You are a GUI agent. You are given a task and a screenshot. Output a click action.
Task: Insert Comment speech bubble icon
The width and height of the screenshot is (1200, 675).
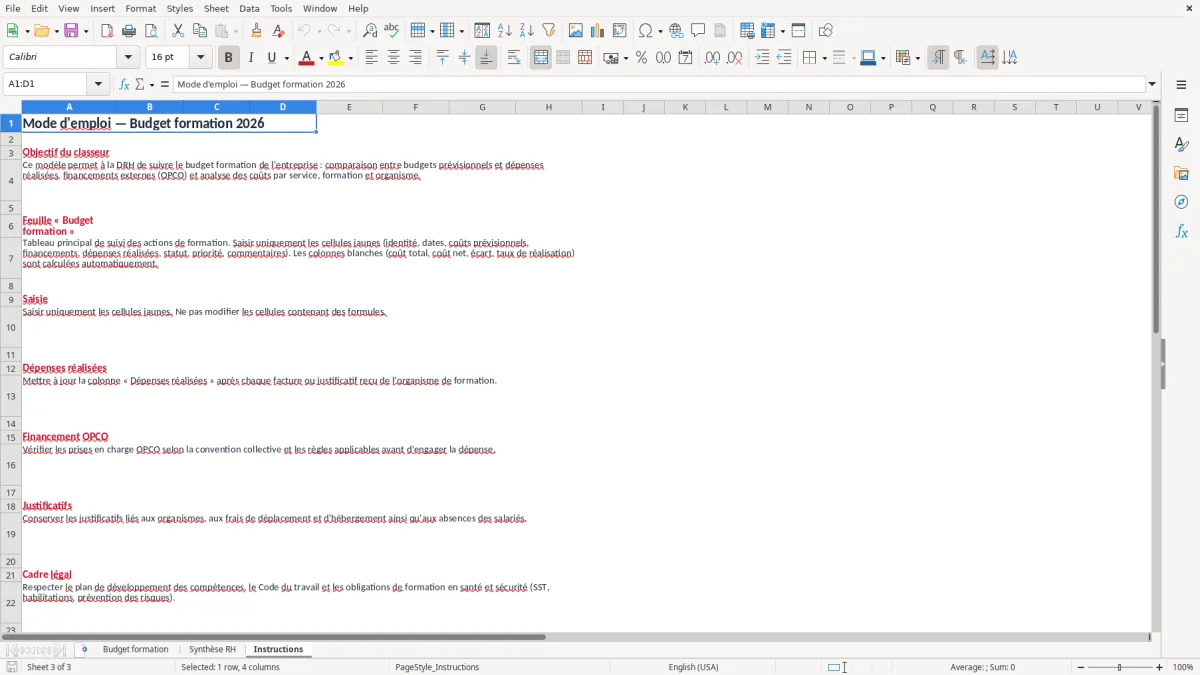698,31
